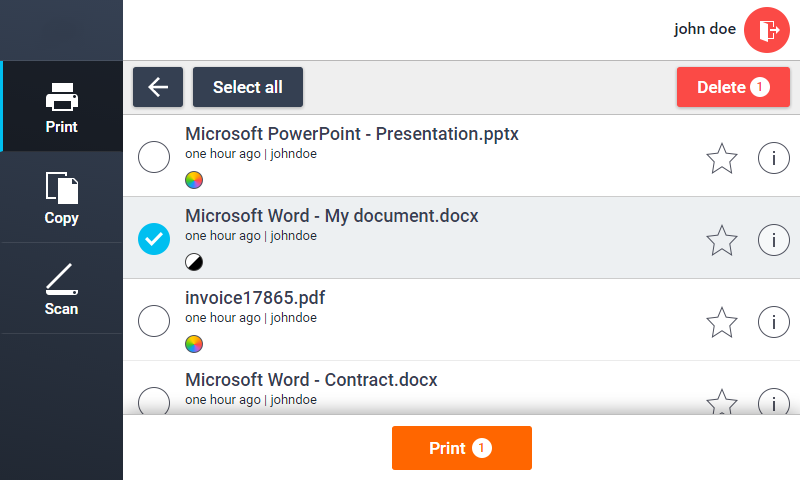
Task: Select the invoice17865.pdf job checkbox
Action: click(x=154, y=321)
